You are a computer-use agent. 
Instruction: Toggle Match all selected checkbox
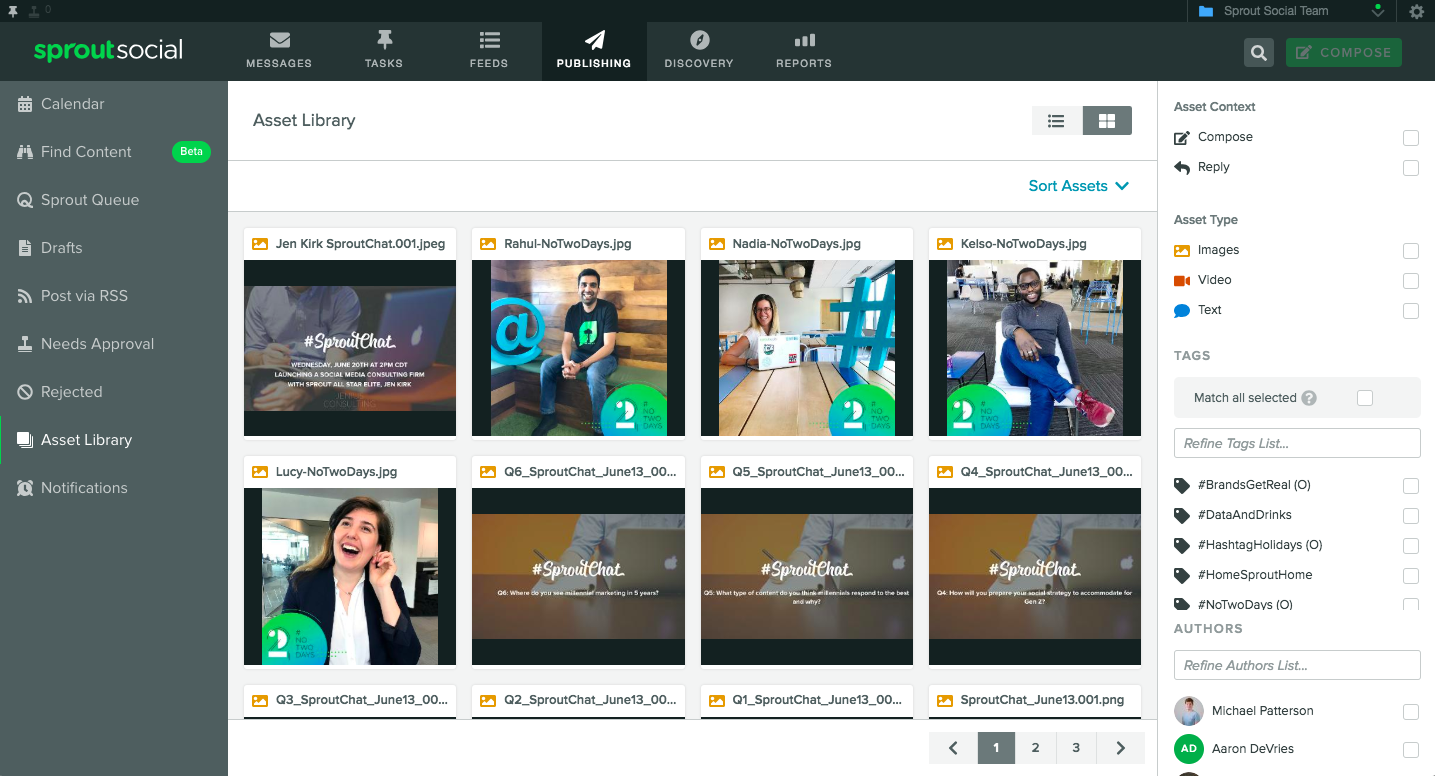pyautogui.click(x=1365, y=398)
